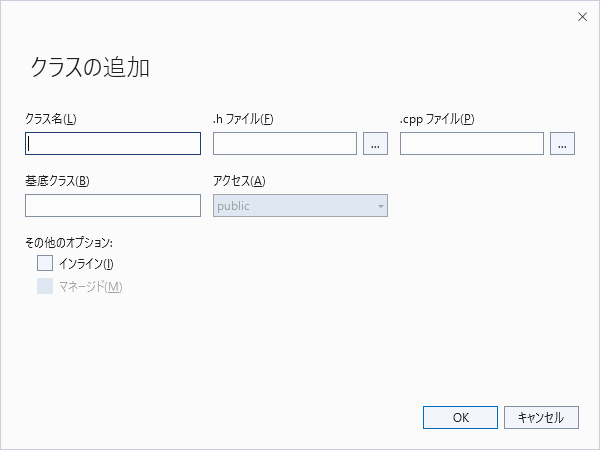Image resolution: width=600 pixels, height=450 pixels.
Task: Focus the .h ファイル text field
Action: (285, 144)
